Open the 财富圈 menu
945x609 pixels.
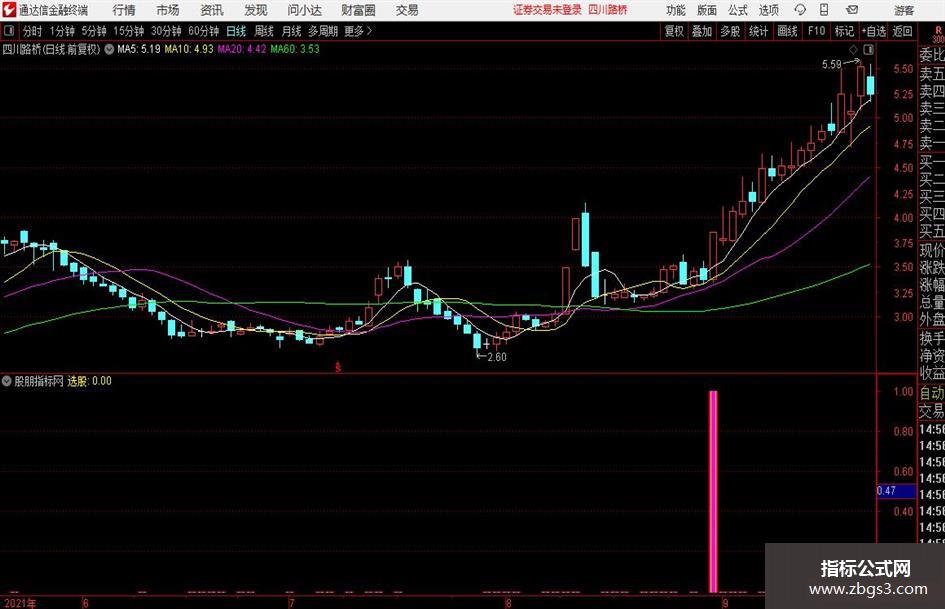pyautogui.click(x=358, y=10)
